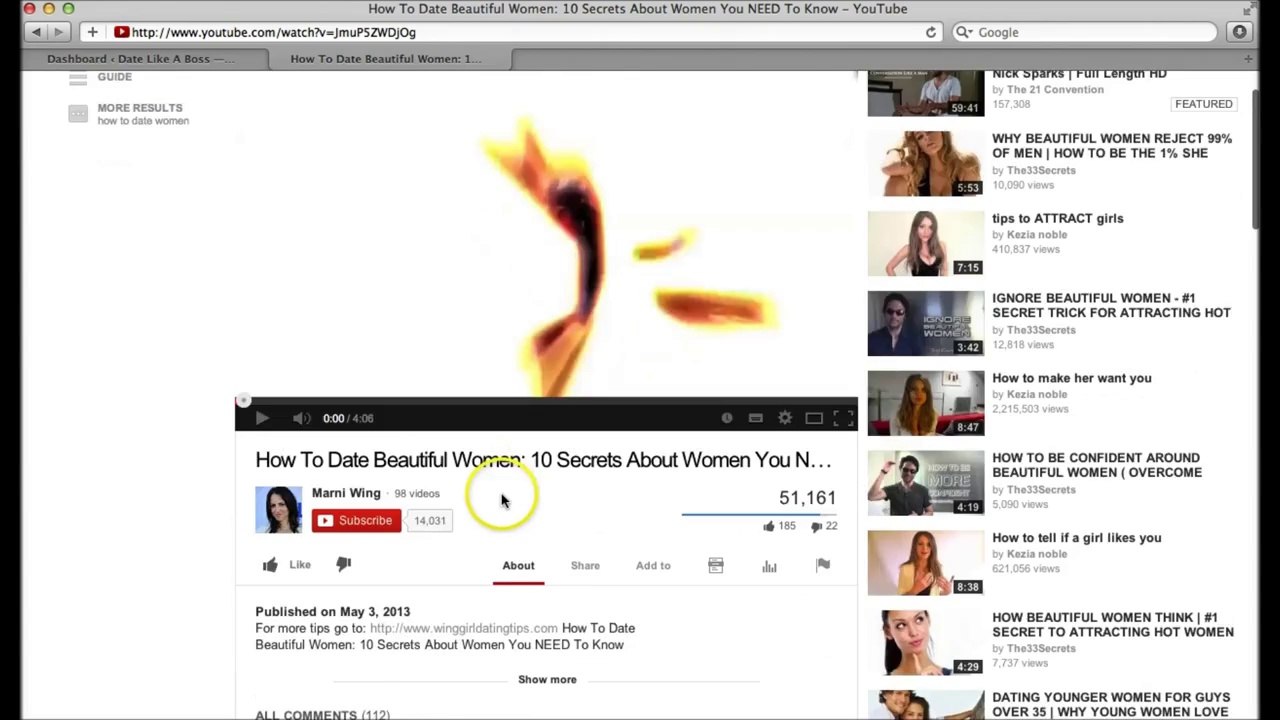Screen dimensions: 1280x720
Task: Open the Marni Wing channel name link
Action: (x=346, y=493)
